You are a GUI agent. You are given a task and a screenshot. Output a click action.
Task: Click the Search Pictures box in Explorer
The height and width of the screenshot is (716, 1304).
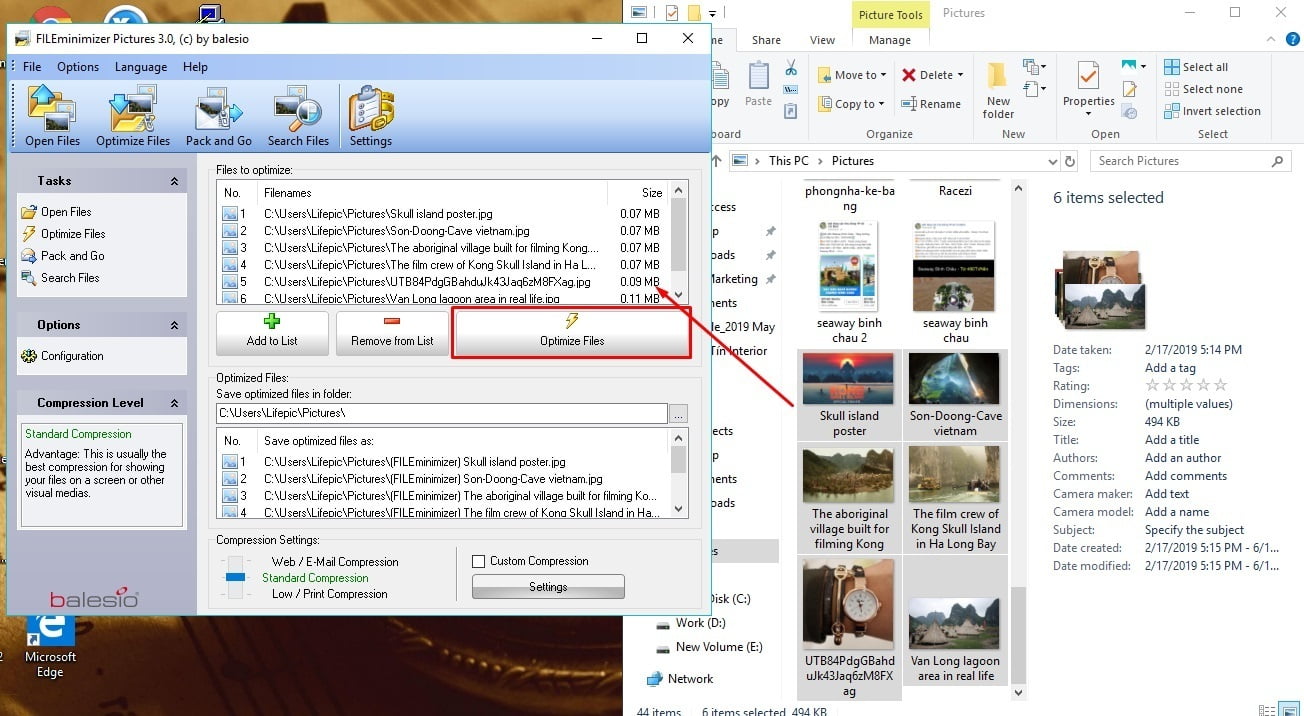point(1190,161)
